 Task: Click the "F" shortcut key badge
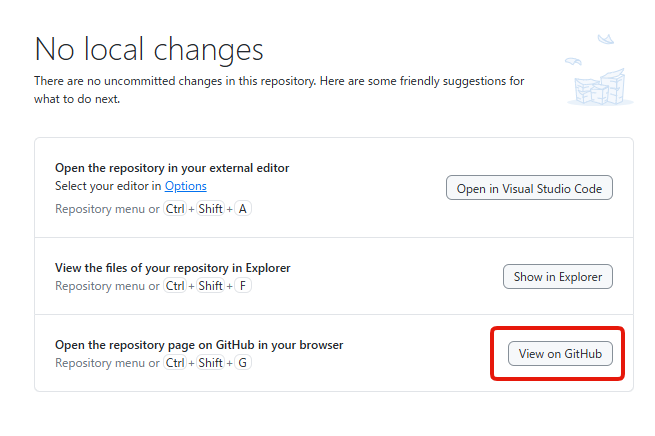pos(243,286)
